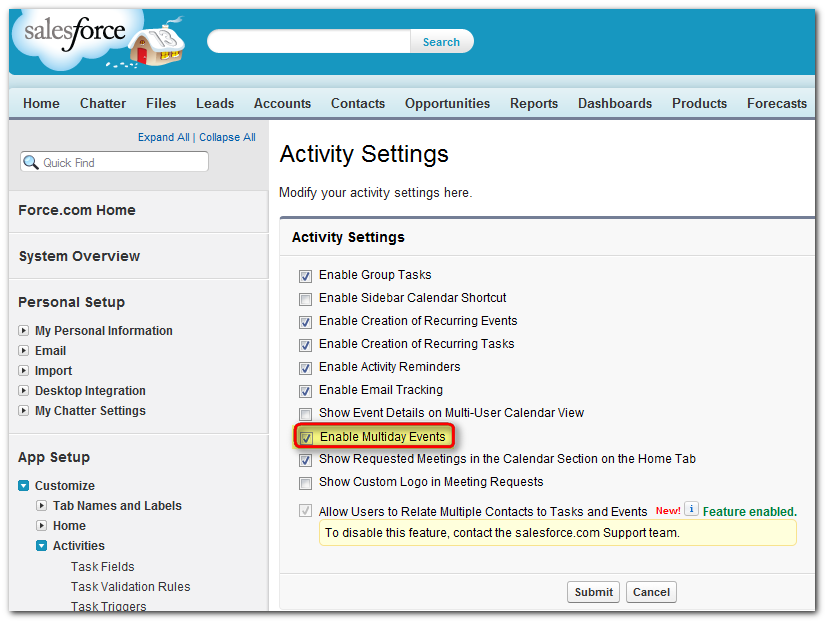The width and height of the screenshot is (825, 621).
Task: Open System Overview link
Action: (79, 256)
